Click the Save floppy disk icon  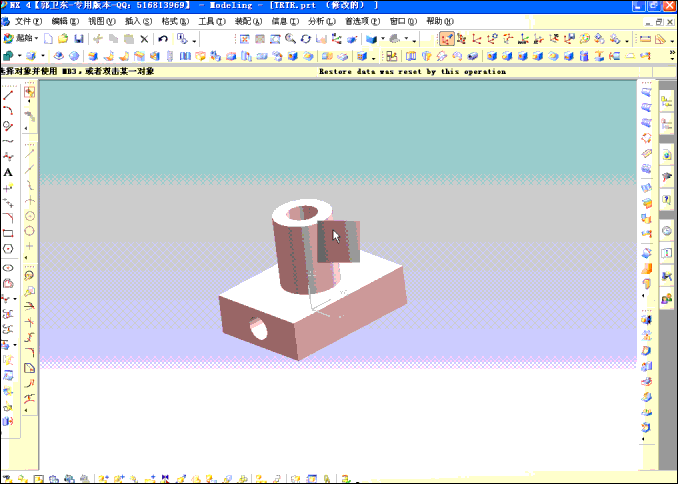[79, 39]
